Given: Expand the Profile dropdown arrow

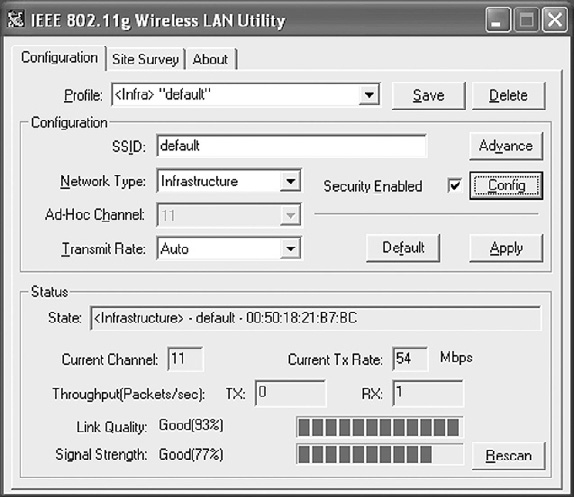Looking at the screenshot, I should point(369,95).
